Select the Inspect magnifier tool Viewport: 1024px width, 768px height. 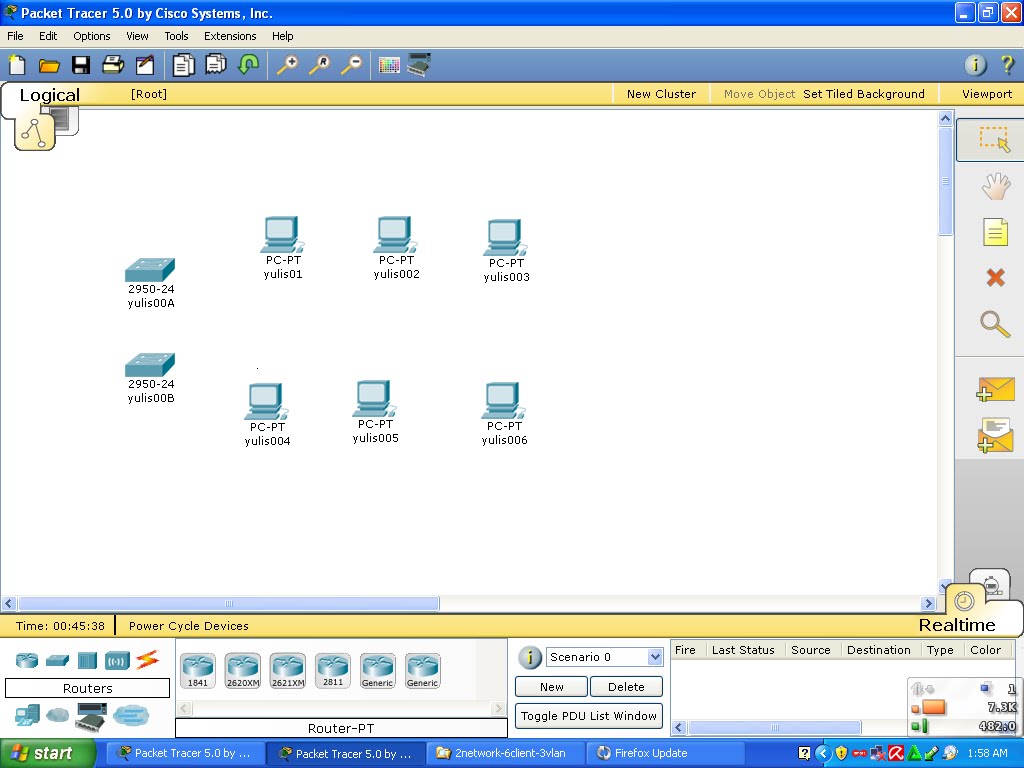click(x=995, y=324)
